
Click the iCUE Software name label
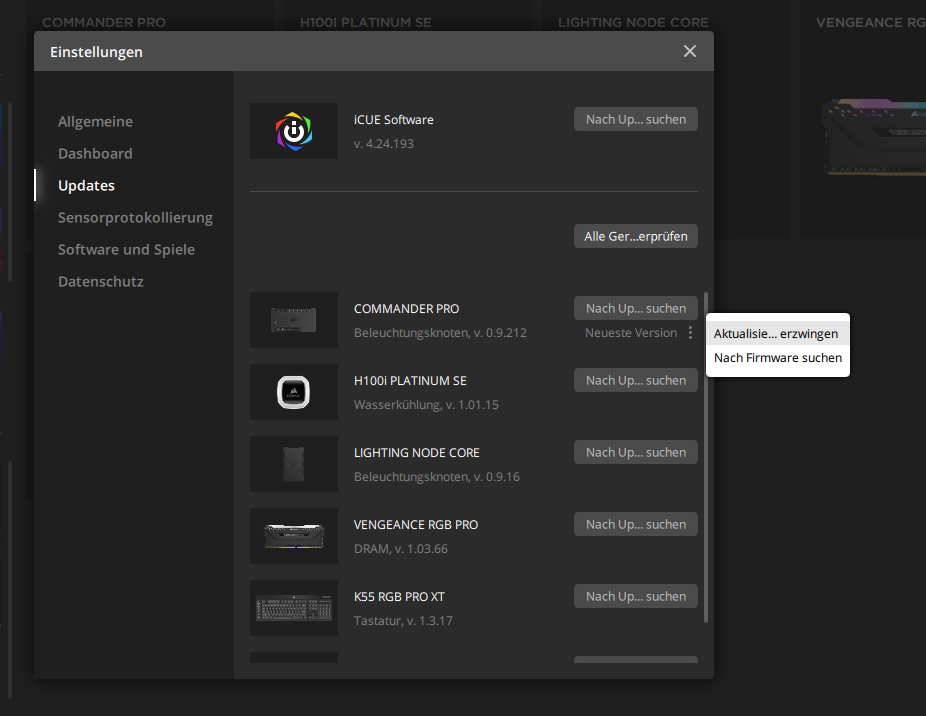pos(393,119)
